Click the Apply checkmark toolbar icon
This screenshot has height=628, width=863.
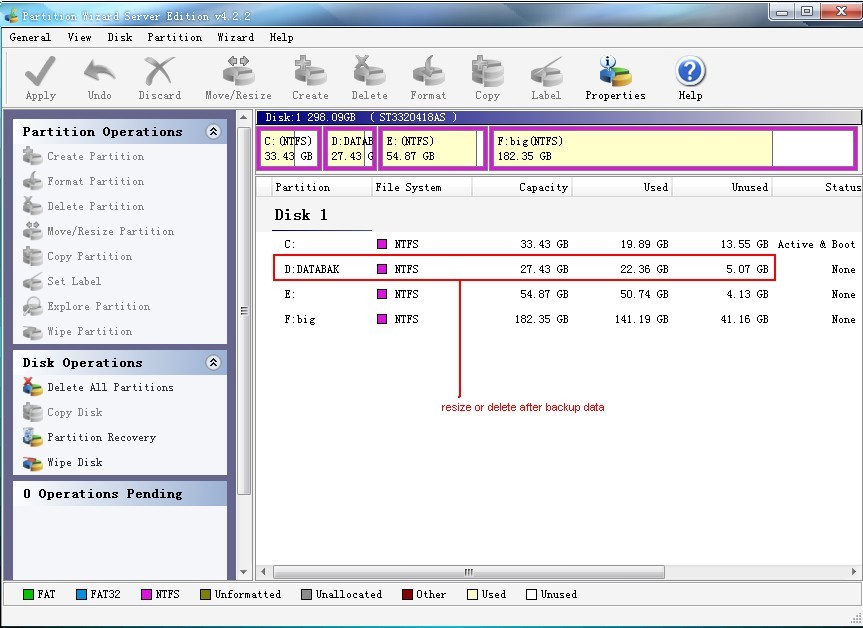(x=40, y=71)
